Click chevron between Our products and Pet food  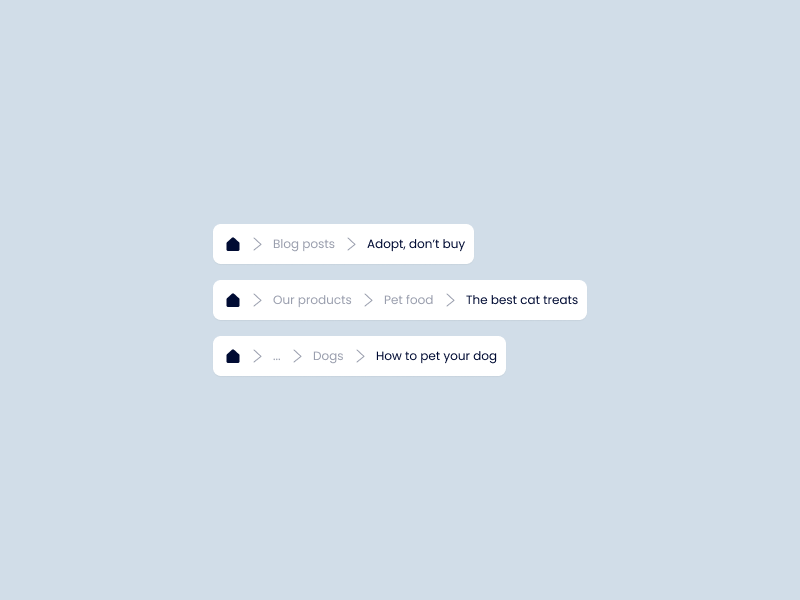pyautogui.click(x=368, y=300)
